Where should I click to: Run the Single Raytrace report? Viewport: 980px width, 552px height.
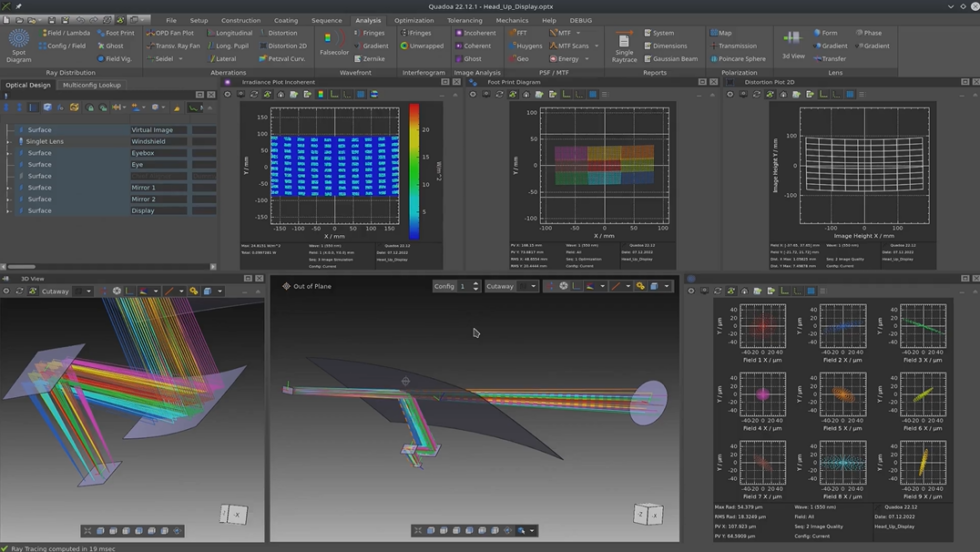coord(624,48)
